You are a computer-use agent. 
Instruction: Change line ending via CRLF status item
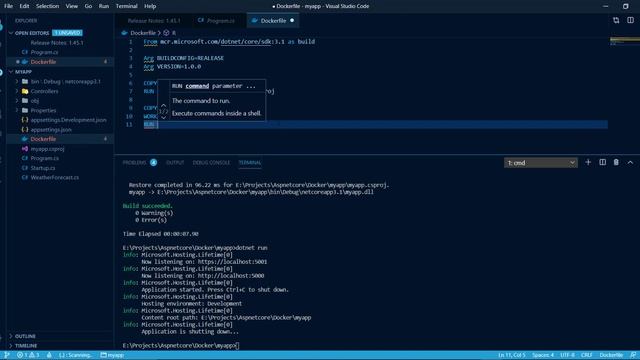tap(587, 355)
